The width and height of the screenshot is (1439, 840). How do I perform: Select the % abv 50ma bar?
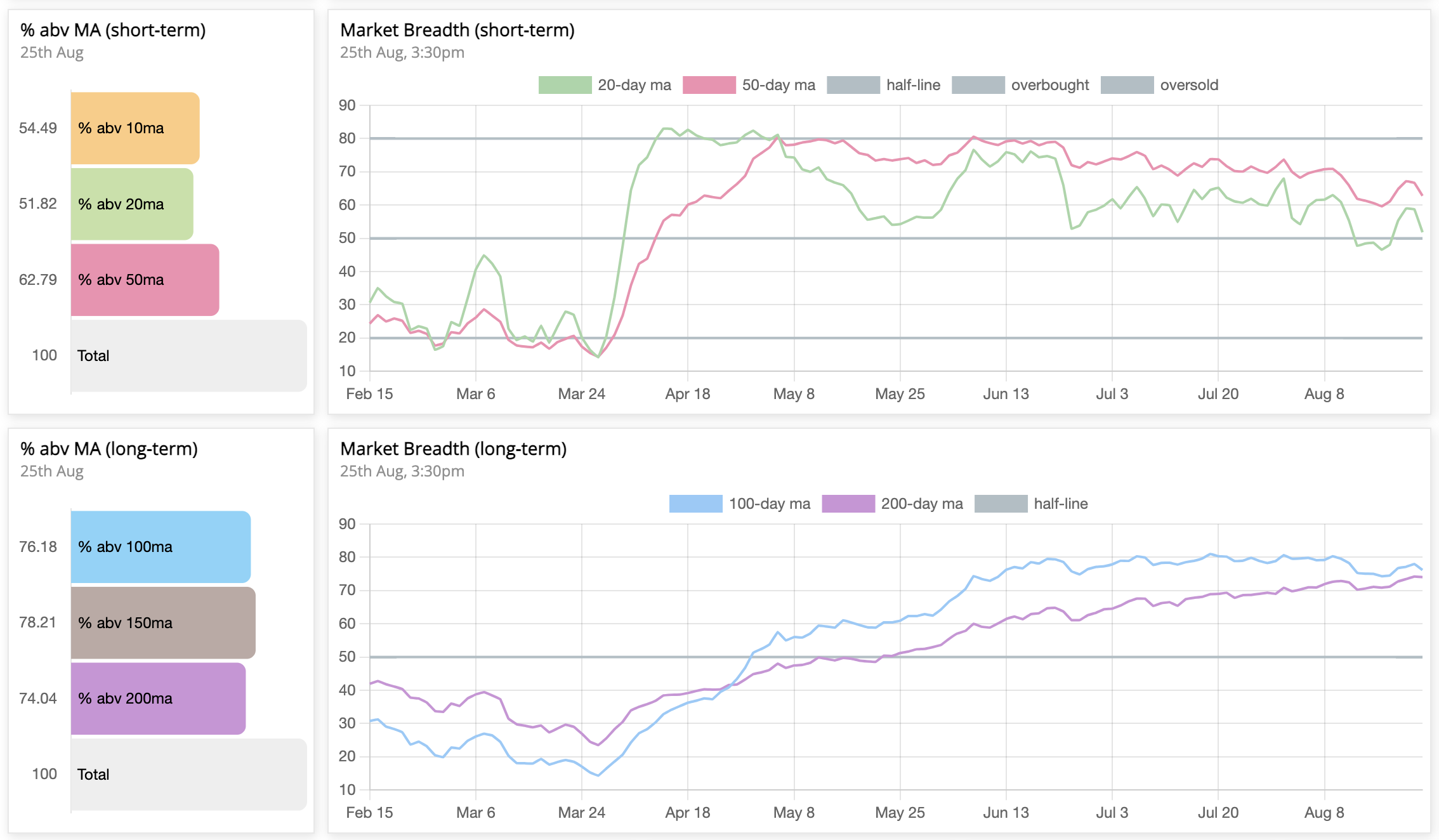click(x=145, y=280)
